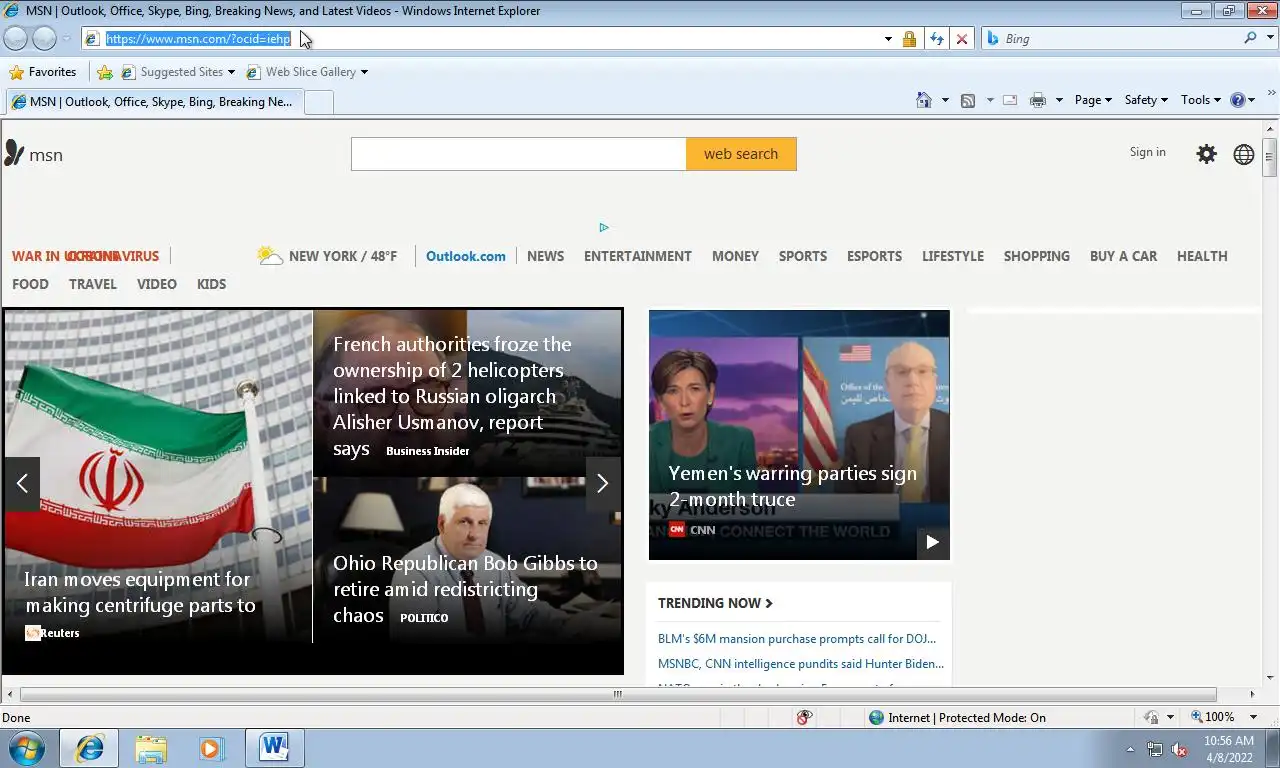
Task: Click the red Stop loading icon
Action: [x=962, y=38]
